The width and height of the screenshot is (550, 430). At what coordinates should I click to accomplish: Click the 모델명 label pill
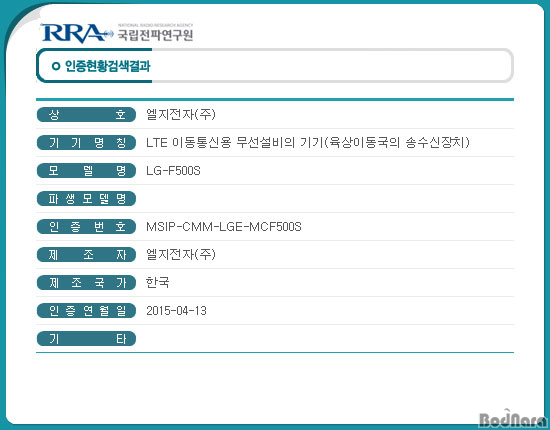click(x=86, y=171)
